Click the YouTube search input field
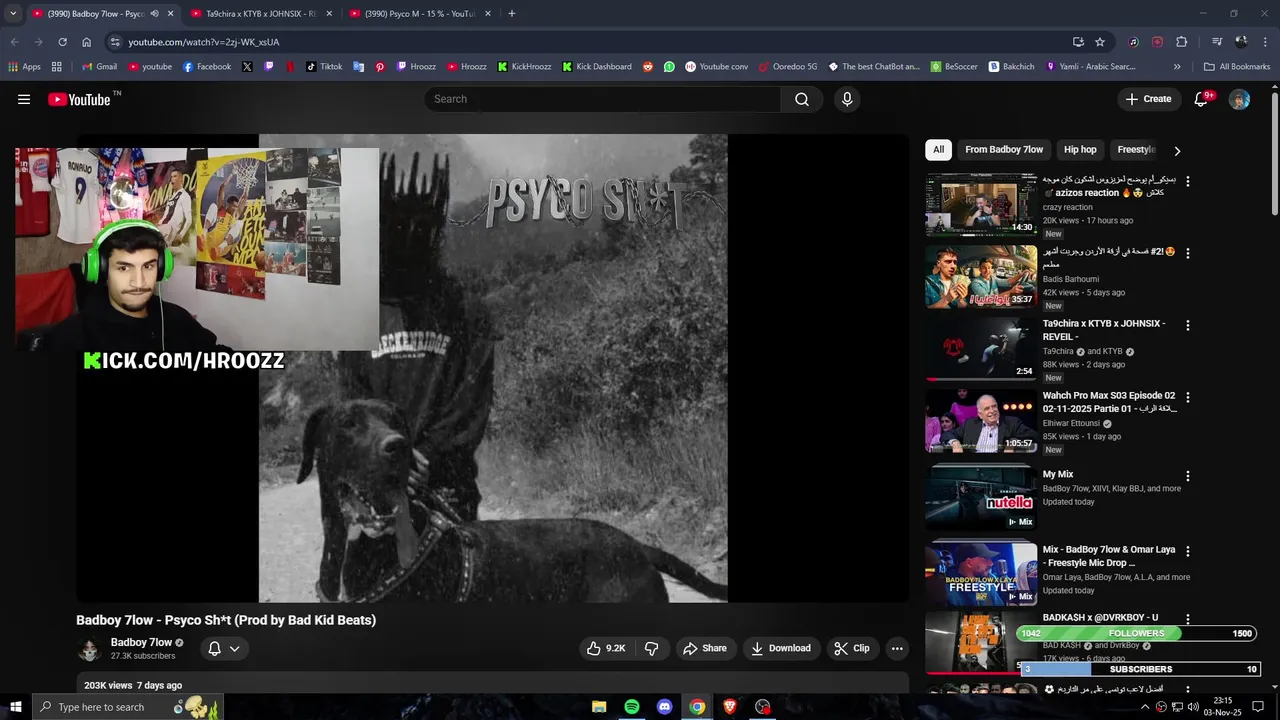Screen dimensions: 1280x720 pyautogui.click(x=603, y=99)
